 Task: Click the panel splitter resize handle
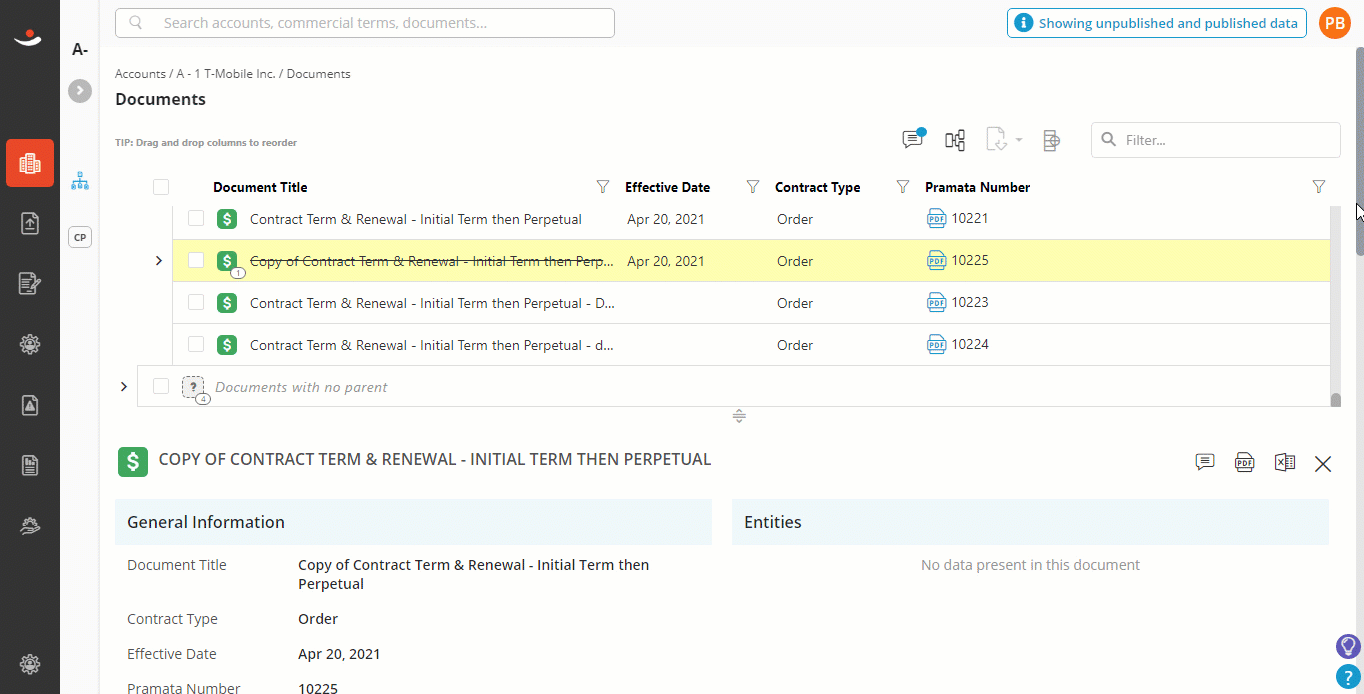click(x=739, y=416)
